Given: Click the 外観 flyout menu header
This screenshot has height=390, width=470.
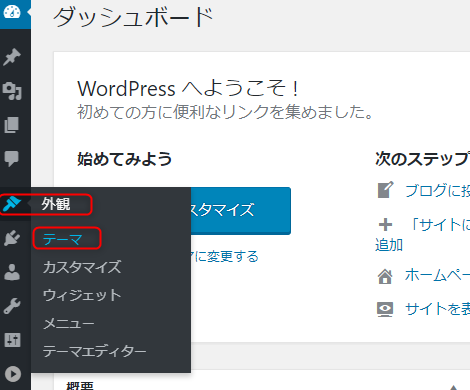Looking at the screenshot, I should pos(56,204).
